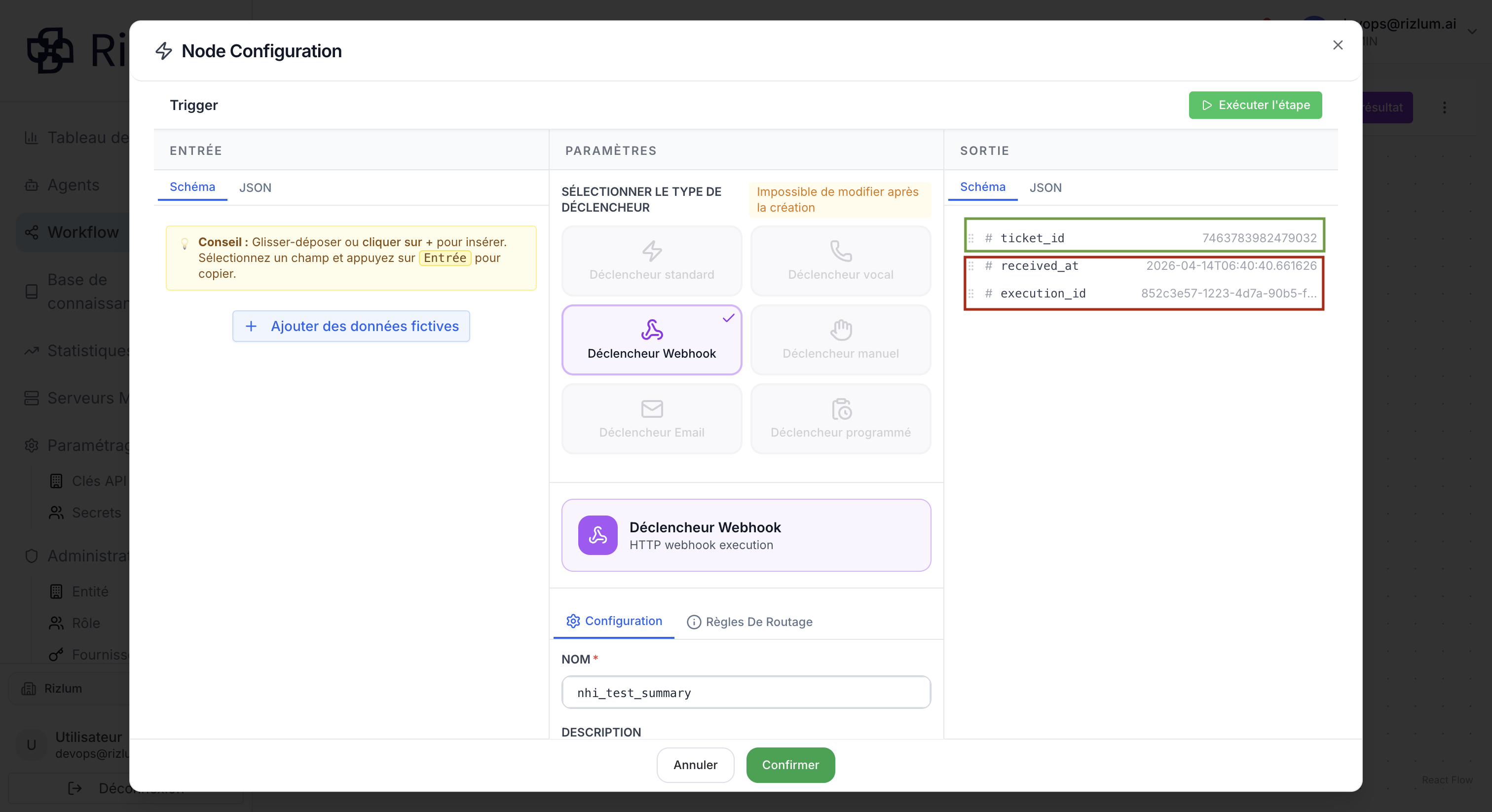This screenshot has width=1492, height=812.
Task: Switch to the JSON tab under SORTIE
Action: coord(1045,187)
